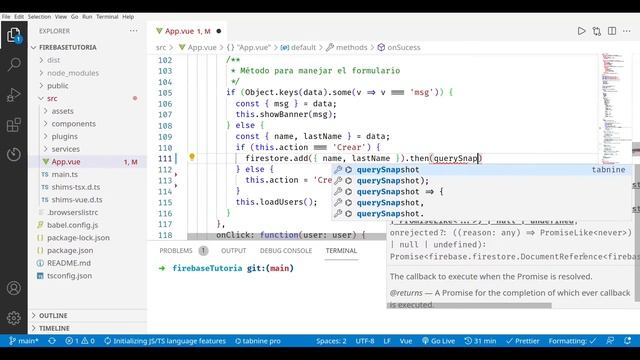This screenshot has width=640, height=360.
Task: Open the File menu
Action: point(6,17)
